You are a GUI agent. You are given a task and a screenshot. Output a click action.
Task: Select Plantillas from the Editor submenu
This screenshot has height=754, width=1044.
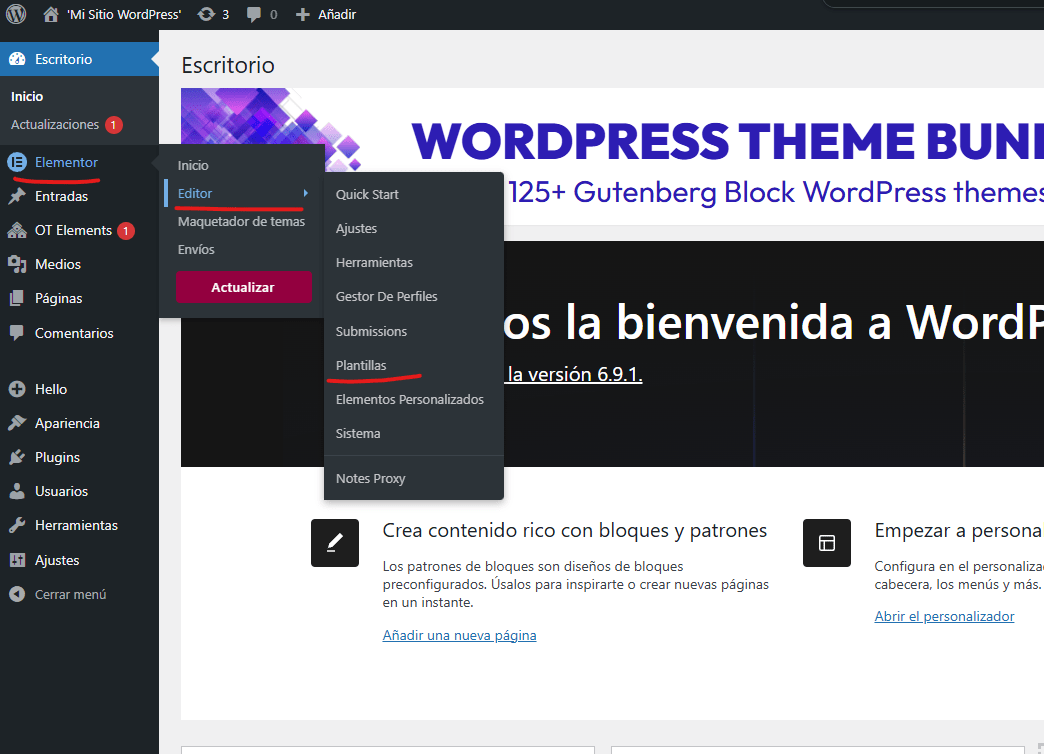tap(361, 365)
